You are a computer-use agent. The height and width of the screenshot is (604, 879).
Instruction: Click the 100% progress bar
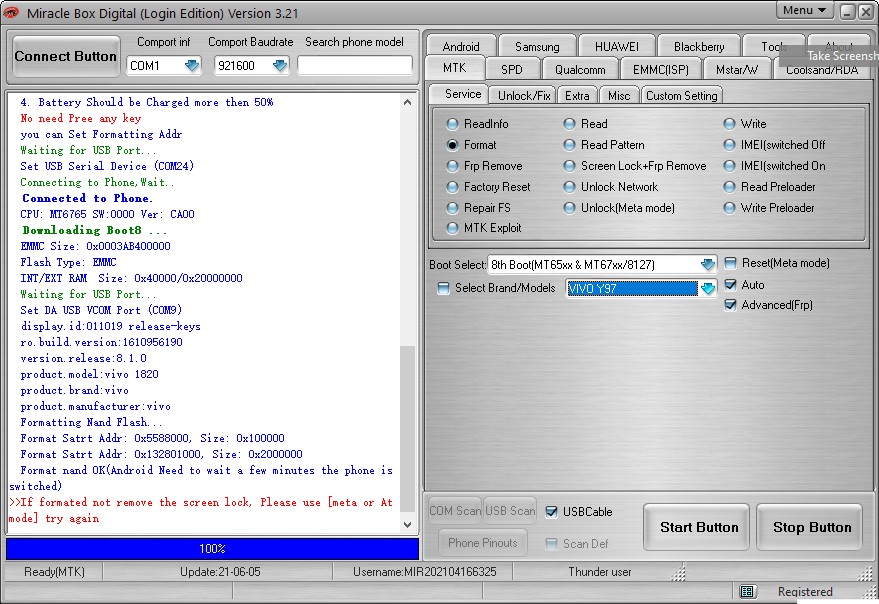[x=212, y=549]
